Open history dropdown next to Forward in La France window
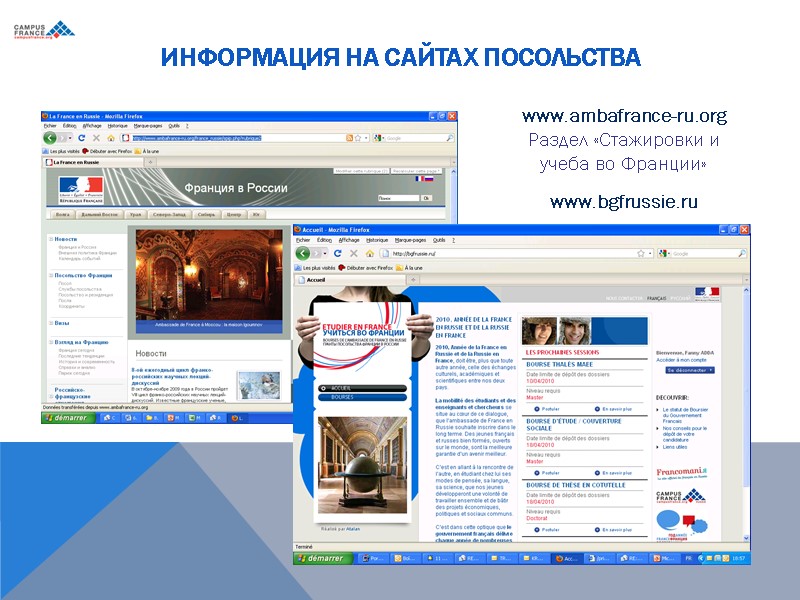 tap(70, 138)
